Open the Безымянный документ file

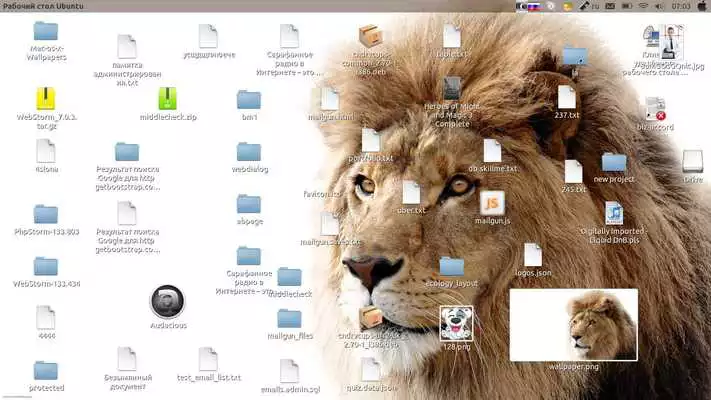(x=127, y=359)
